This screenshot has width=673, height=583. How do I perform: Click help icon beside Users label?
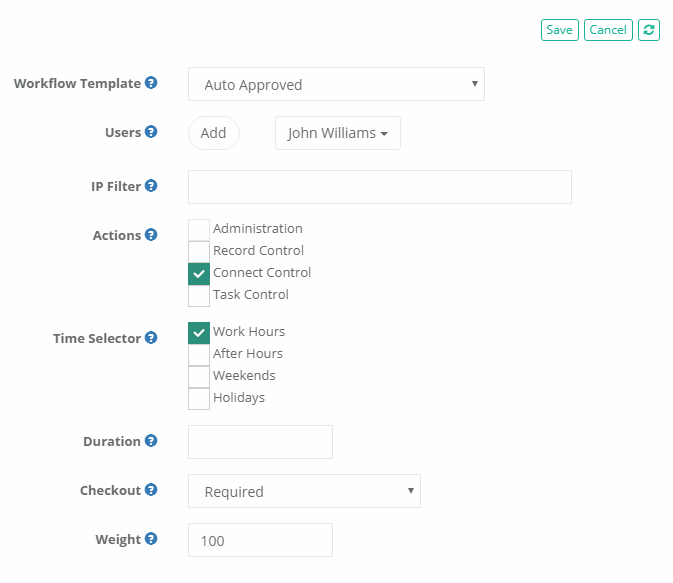coord(151,132)
